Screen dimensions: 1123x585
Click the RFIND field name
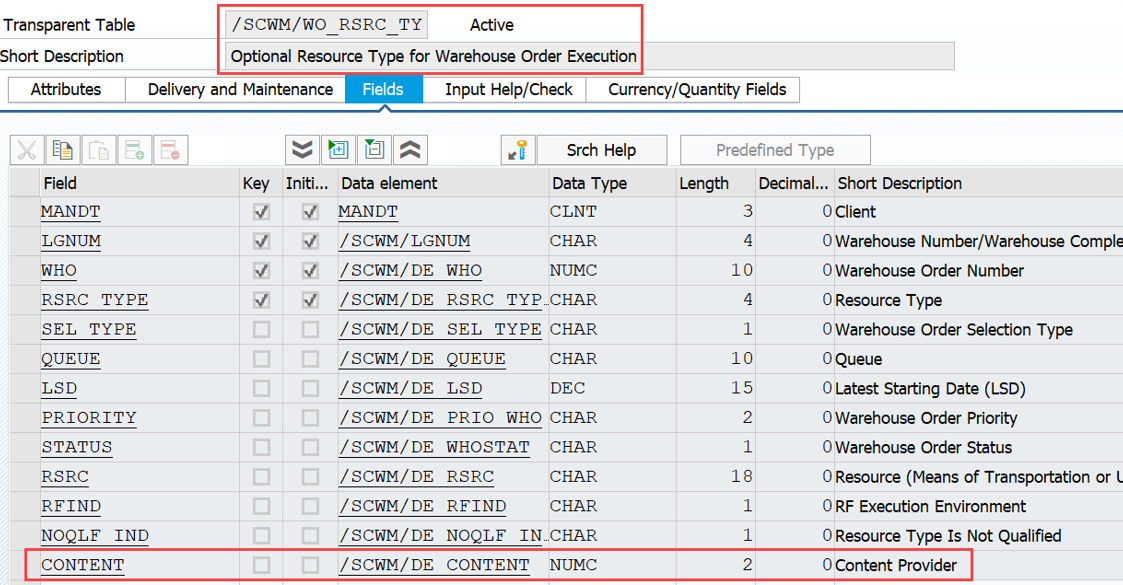click(x=71, y=506)
